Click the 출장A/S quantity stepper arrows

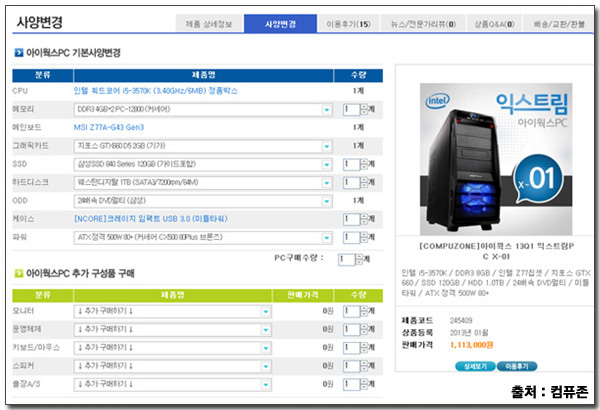pos(364,384)
